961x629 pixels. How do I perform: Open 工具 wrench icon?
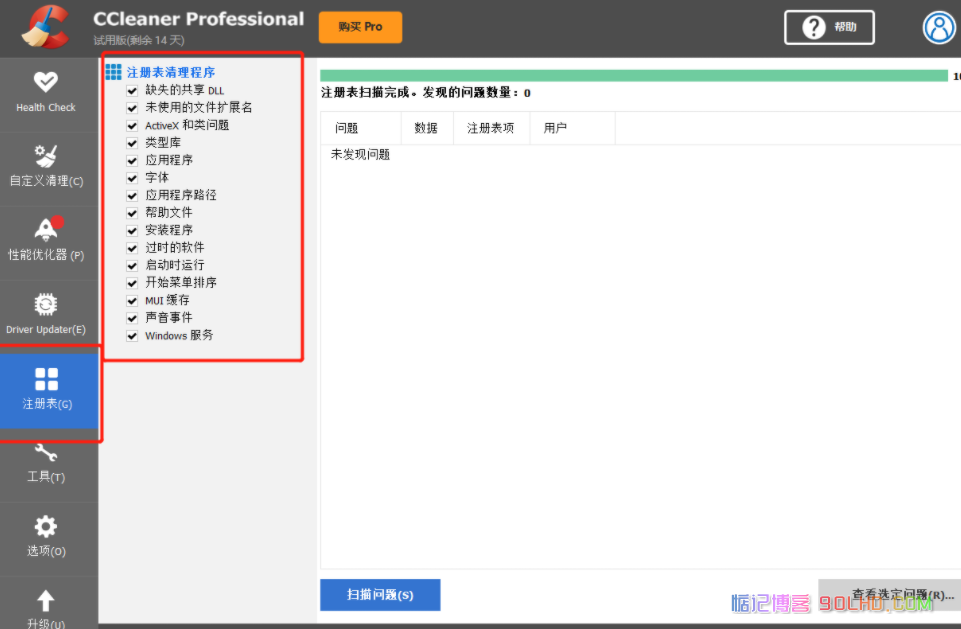(46, 453)
